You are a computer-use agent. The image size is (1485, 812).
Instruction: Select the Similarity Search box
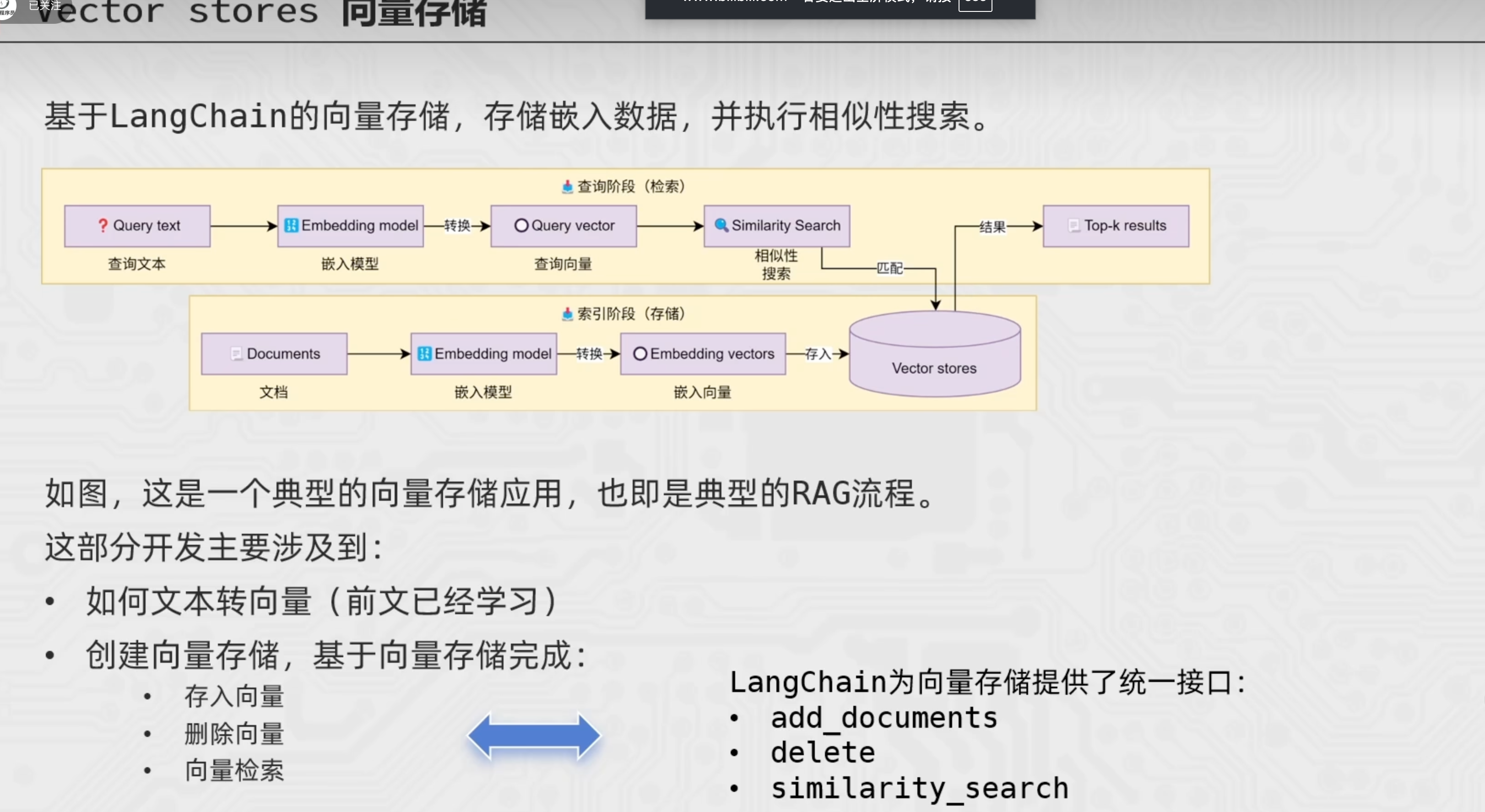pos(776,226)
